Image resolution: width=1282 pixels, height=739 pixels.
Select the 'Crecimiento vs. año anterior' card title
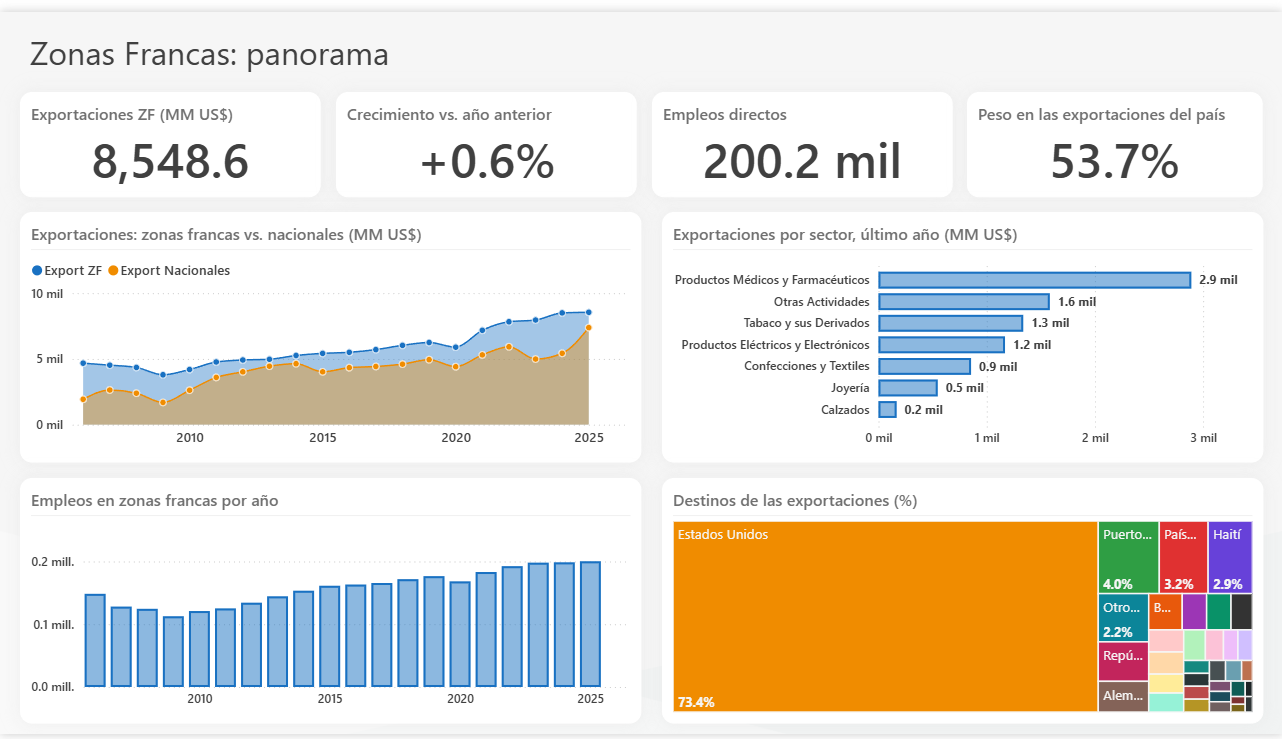point(449,115)
